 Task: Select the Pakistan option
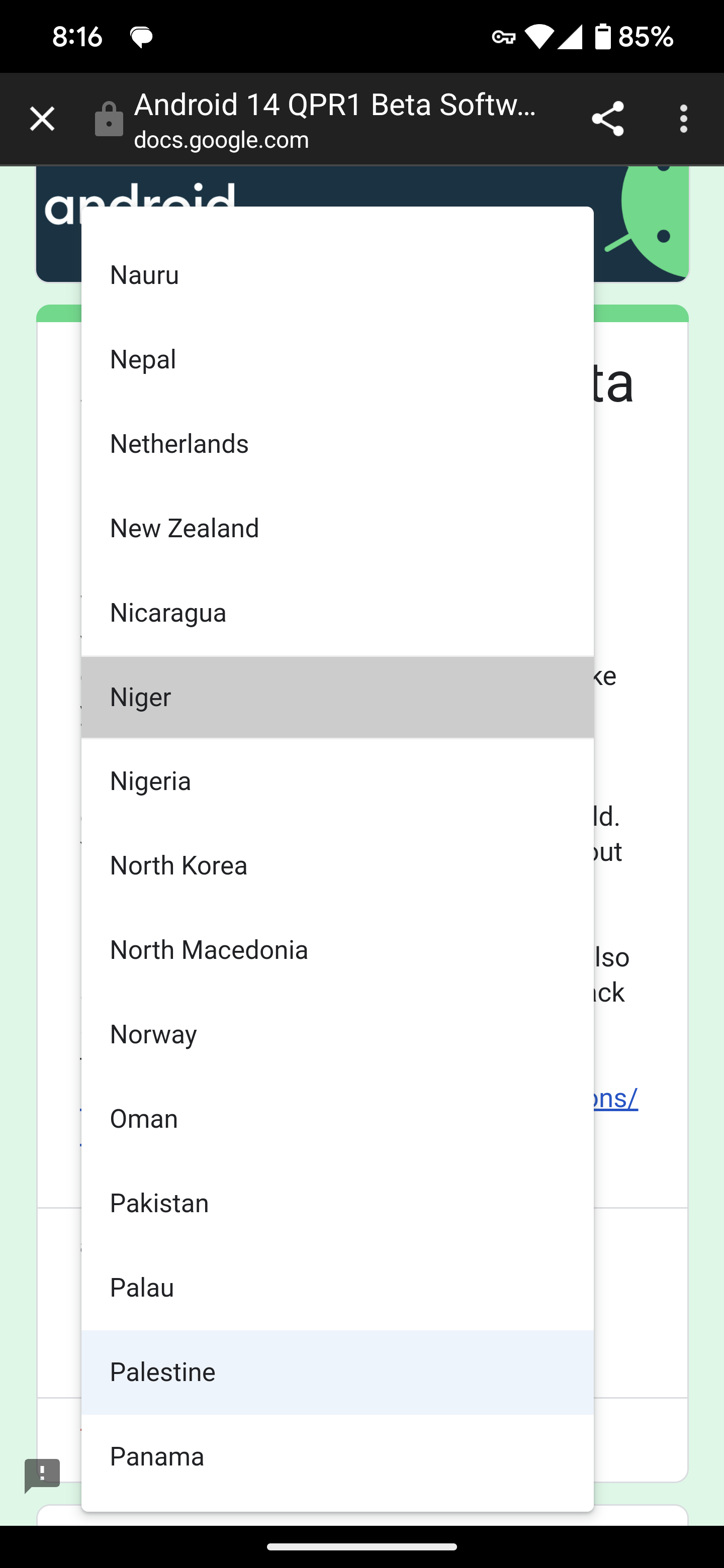[337, 1204]
